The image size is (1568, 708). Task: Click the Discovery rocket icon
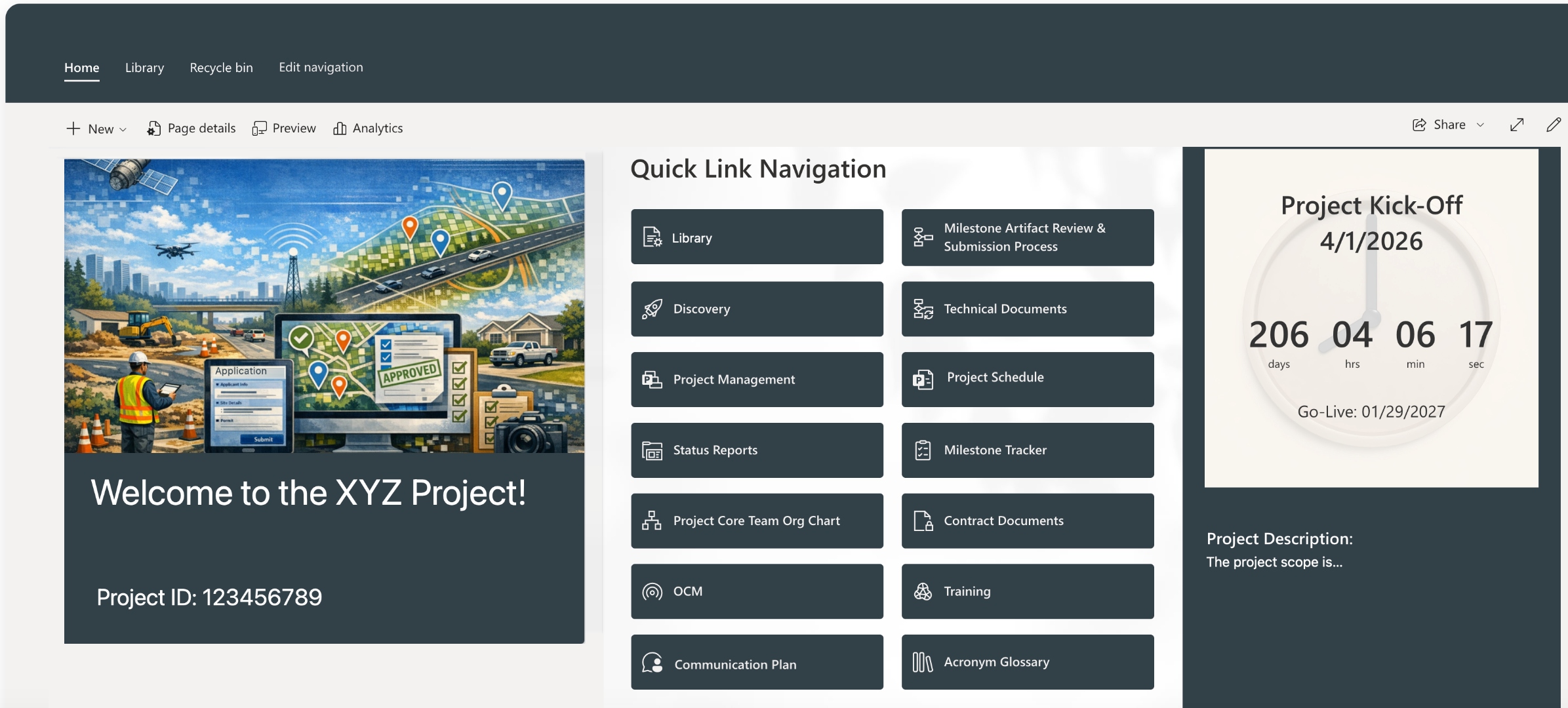point(652,309)
